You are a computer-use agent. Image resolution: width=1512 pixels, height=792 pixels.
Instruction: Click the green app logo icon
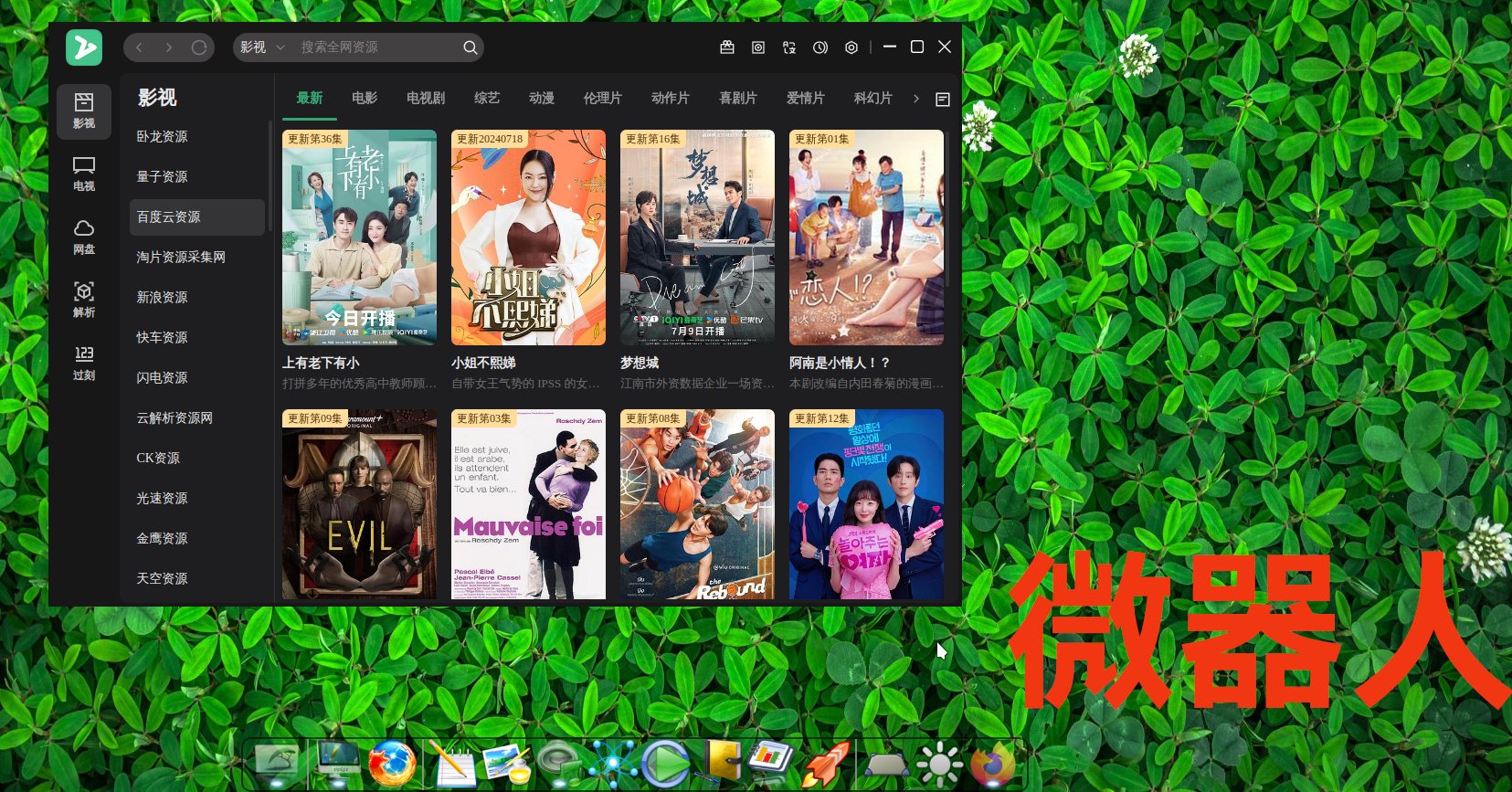(x=84, y=48)
